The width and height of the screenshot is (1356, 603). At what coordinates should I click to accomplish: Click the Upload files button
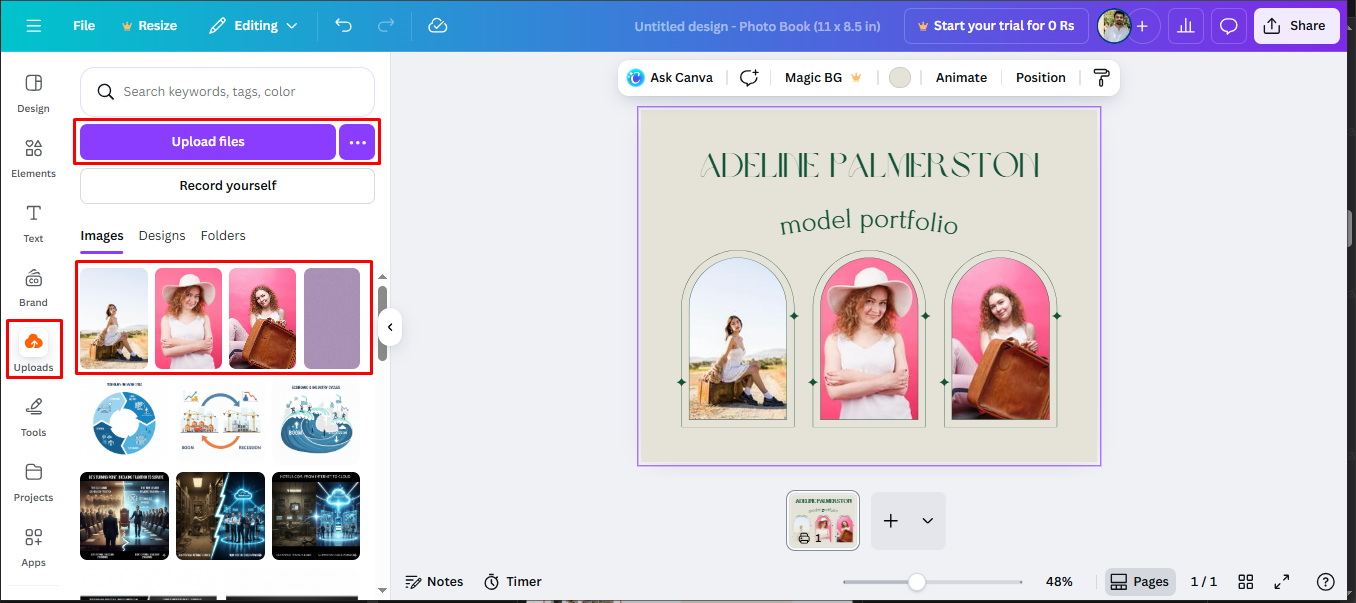click(x=207, y=142)
